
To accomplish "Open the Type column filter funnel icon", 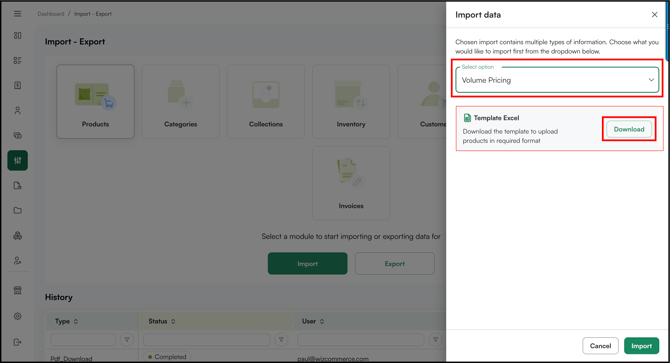I will click(127, 340).
